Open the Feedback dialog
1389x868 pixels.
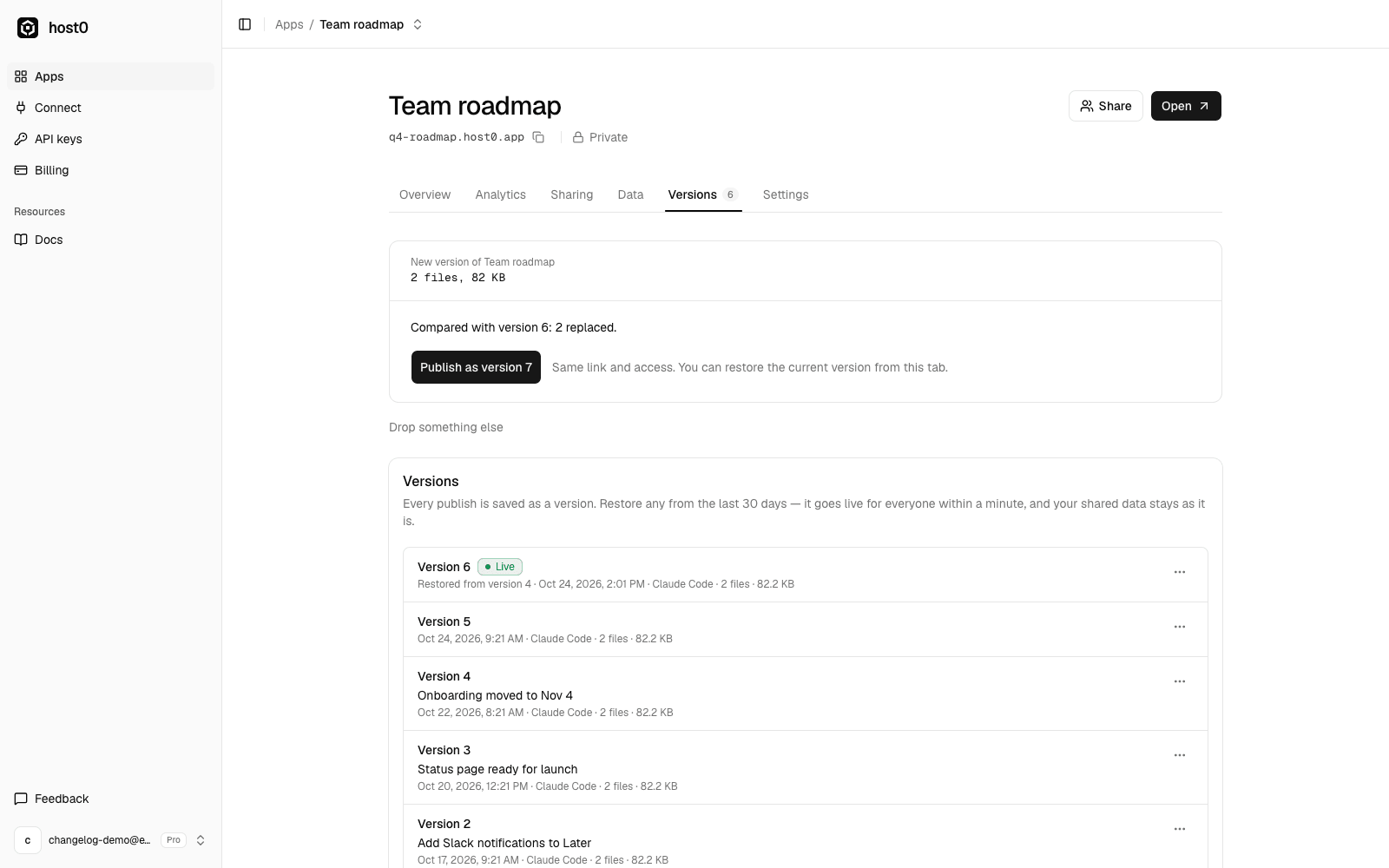110,799
